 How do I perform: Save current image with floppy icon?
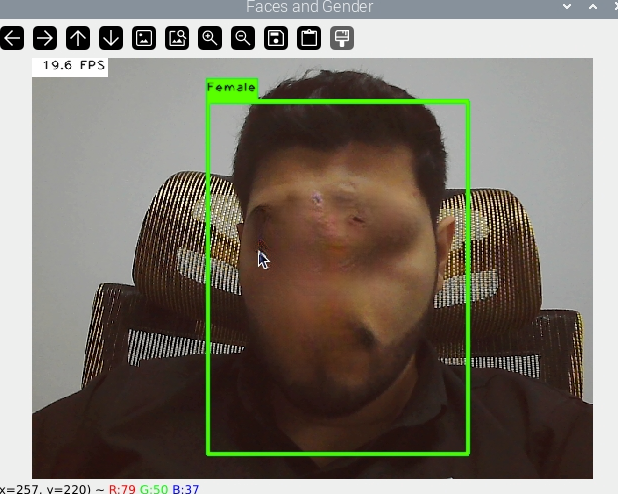(276, 38)
